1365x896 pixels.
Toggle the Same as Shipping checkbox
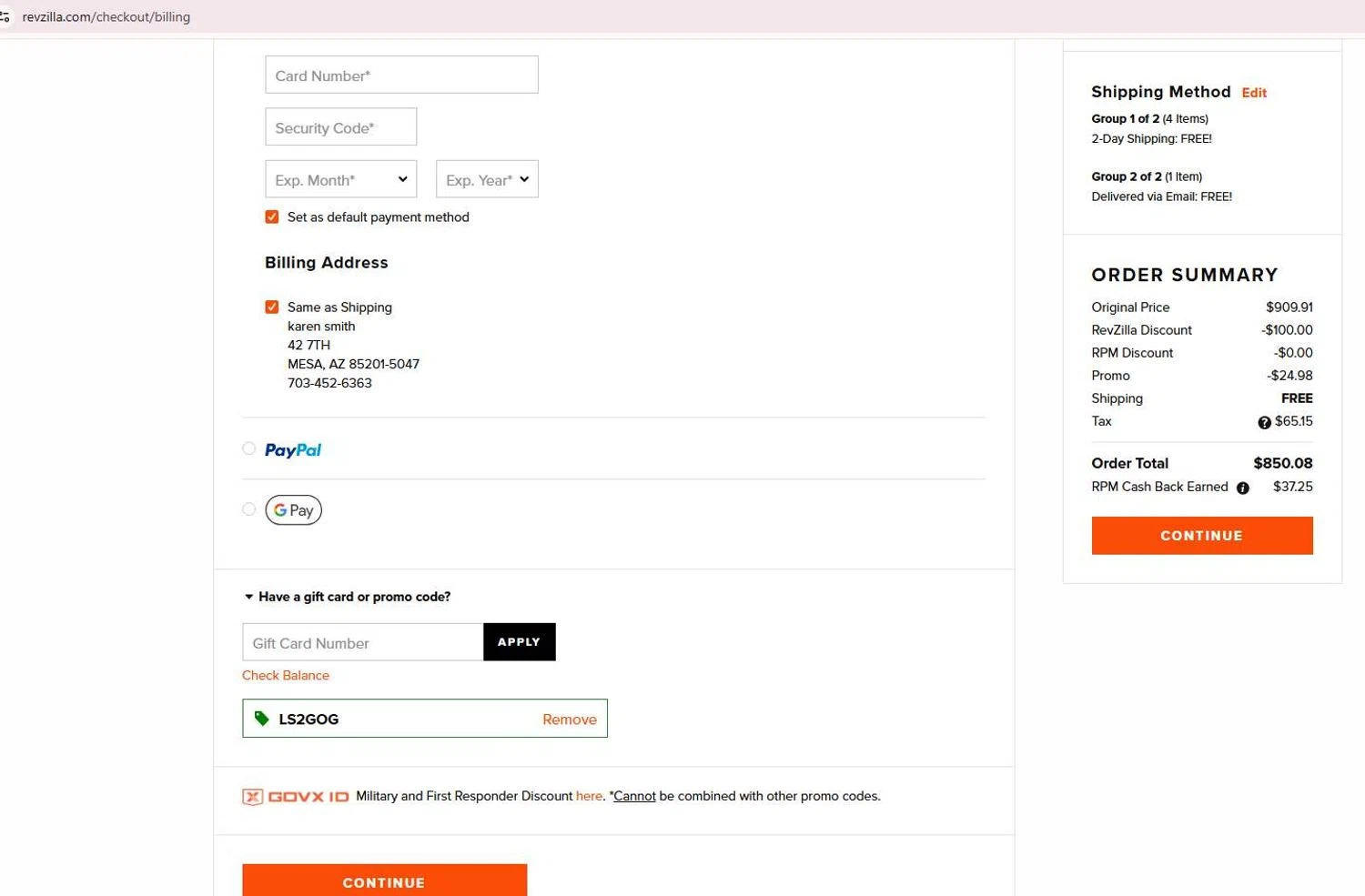click(272, 307)
